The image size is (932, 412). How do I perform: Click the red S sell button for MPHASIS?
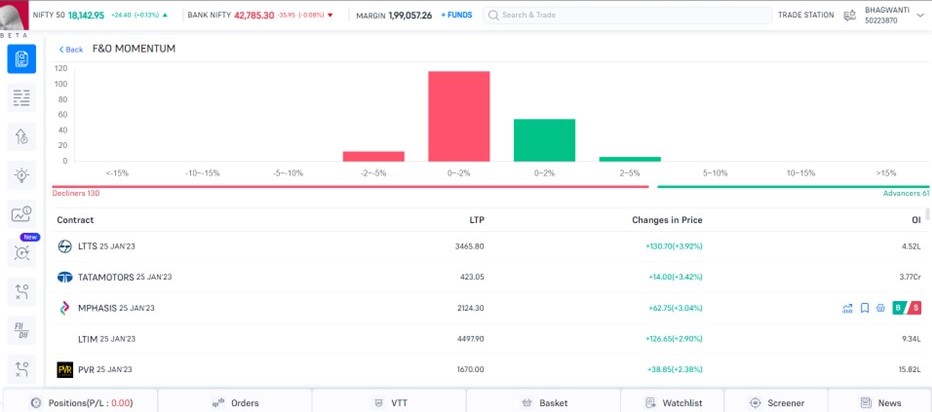pos(915,308)
